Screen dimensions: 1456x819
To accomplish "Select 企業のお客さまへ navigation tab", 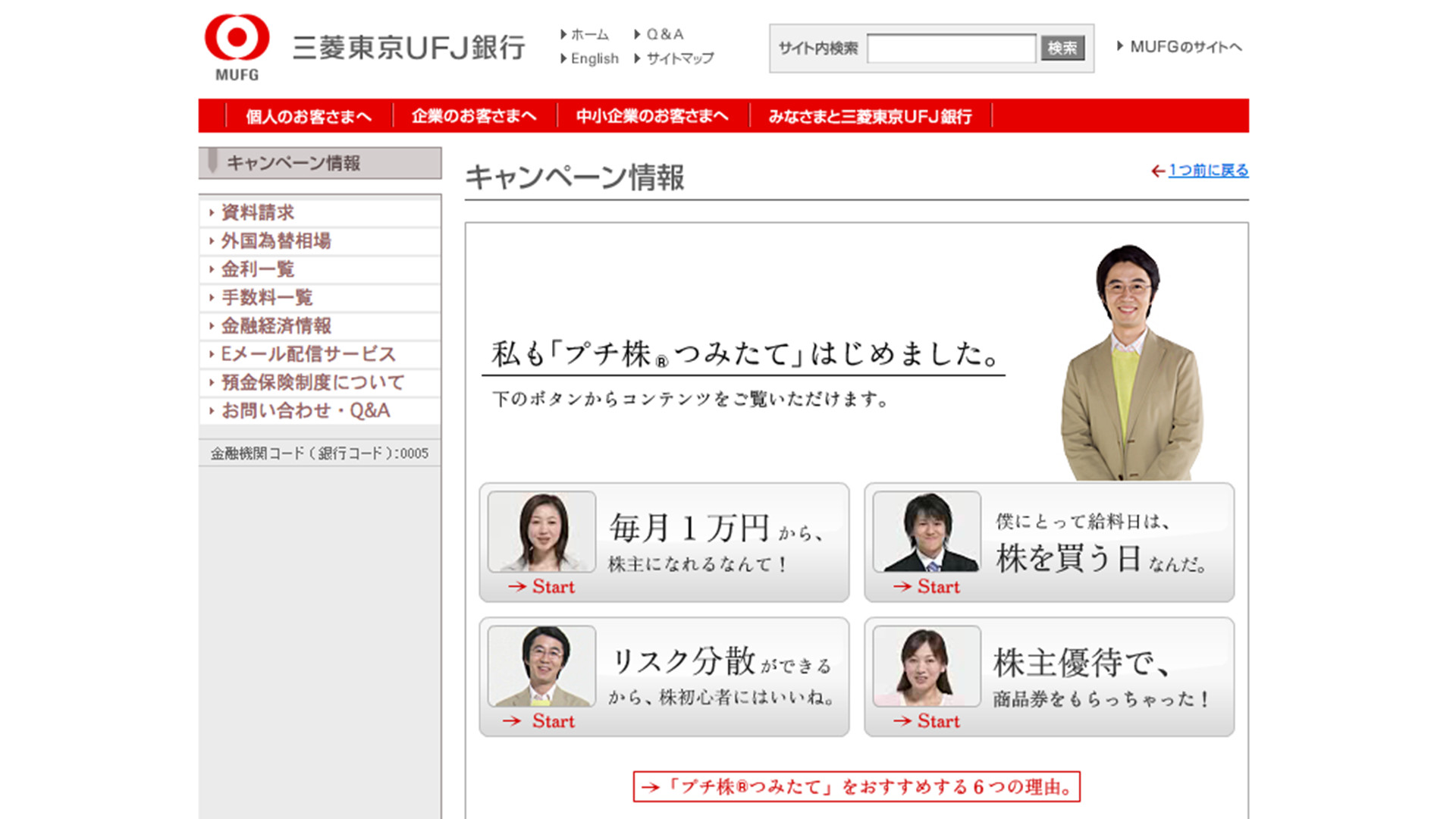I will (474, 116).
